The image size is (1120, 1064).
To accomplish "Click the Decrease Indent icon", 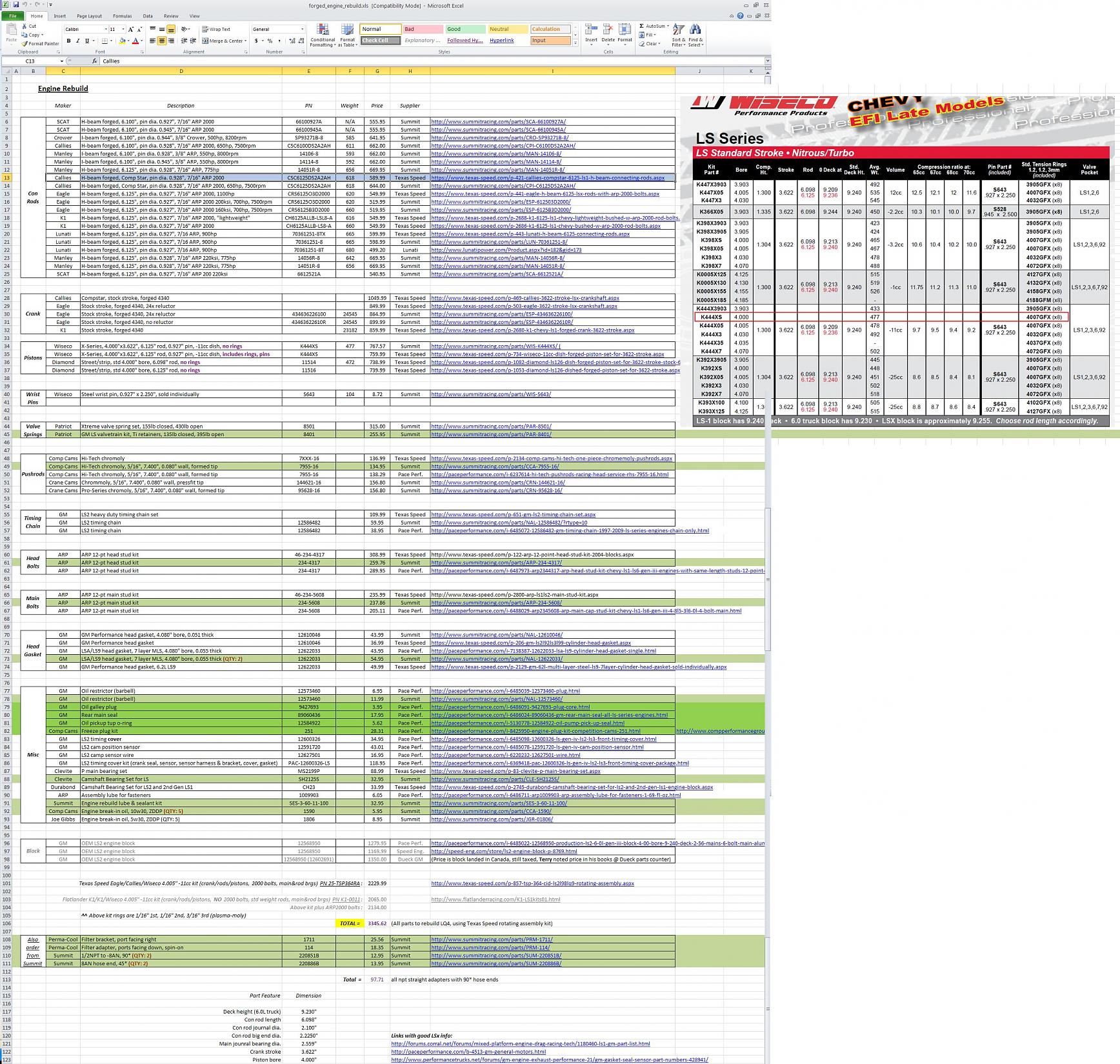I will pyautogui.click(x=184, y=41).
